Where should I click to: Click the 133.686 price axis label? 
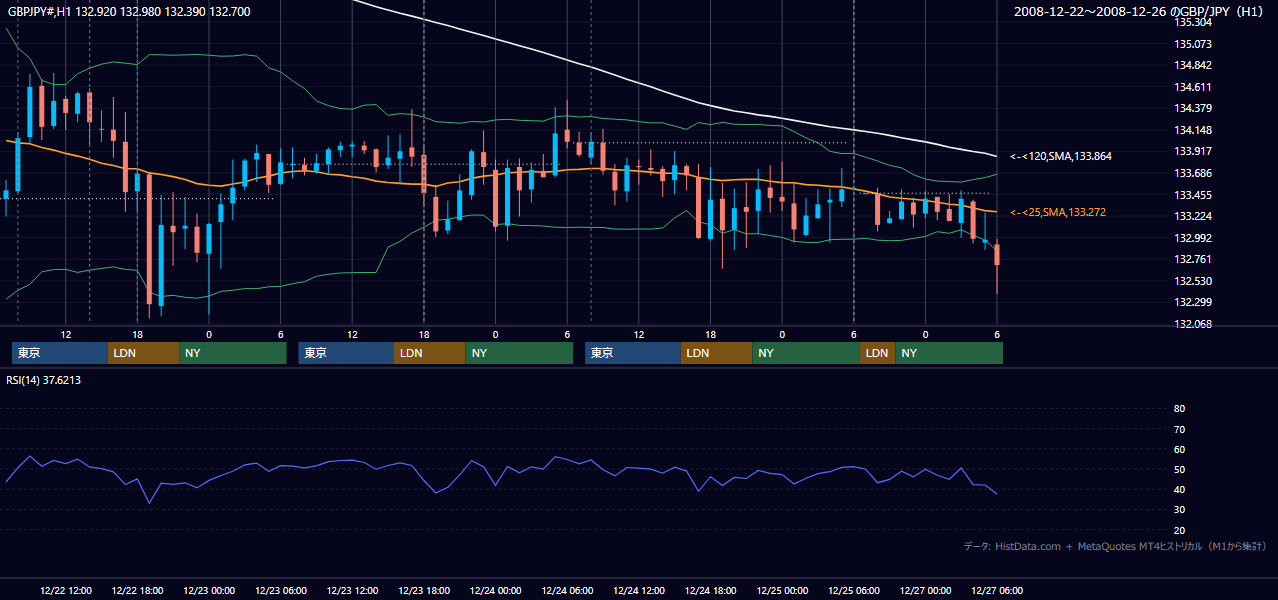pyautogui.click(x=1193, y=173)
